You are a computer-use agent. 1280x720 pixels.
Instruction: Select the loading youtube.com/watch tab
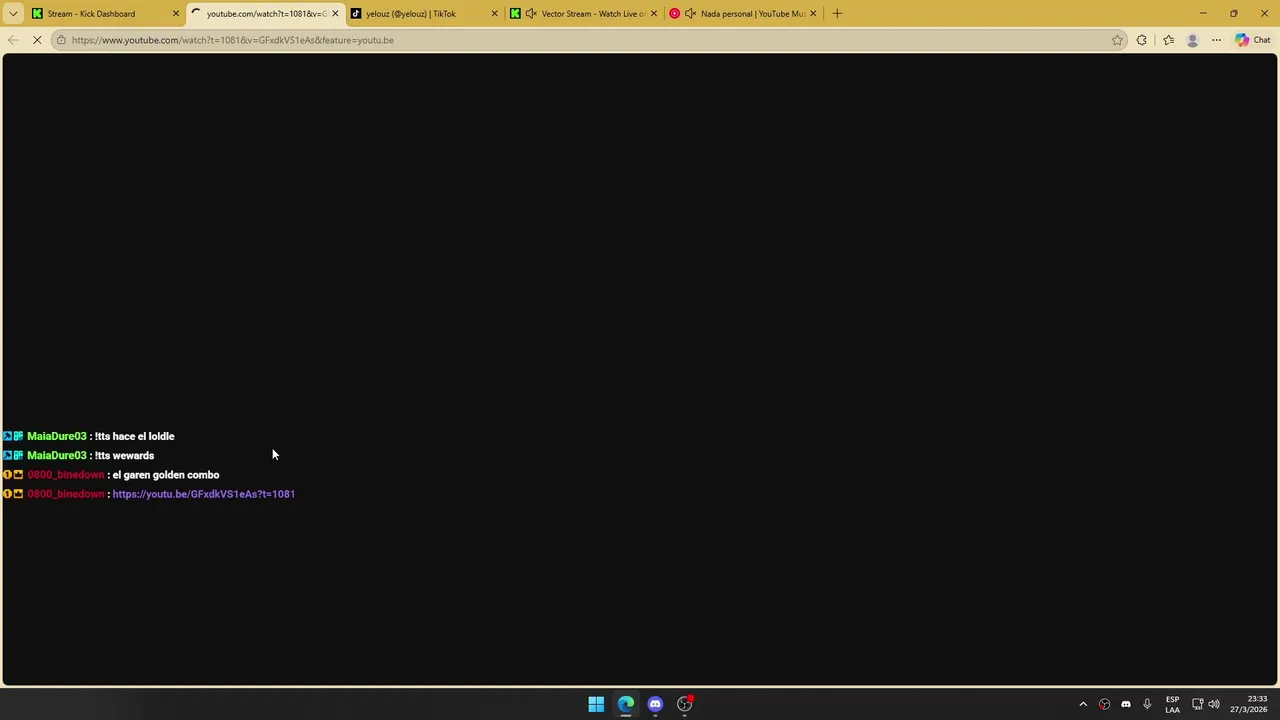(265, 13)
